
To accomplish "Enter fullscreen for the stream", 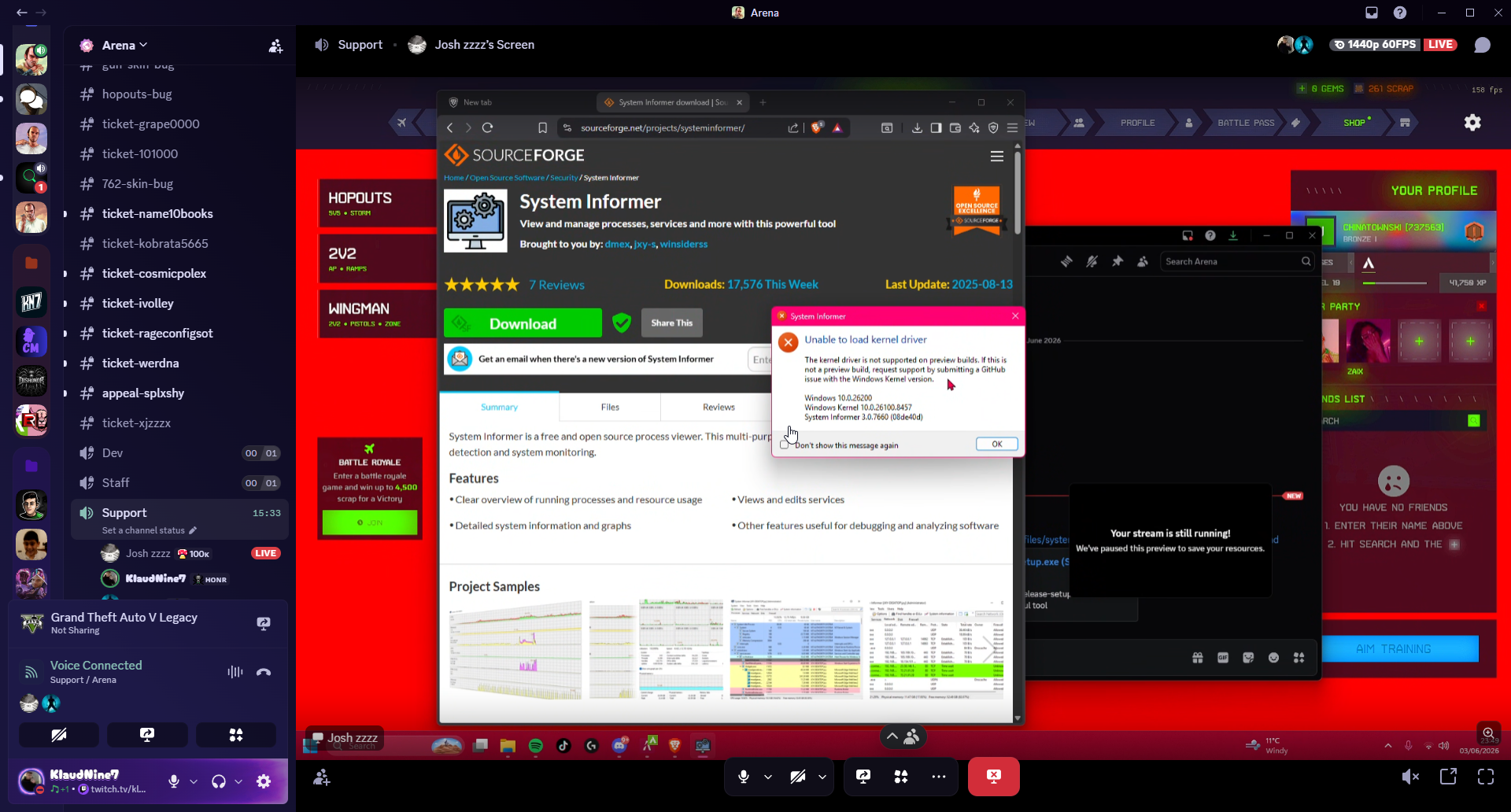I will coord(1486,777).
